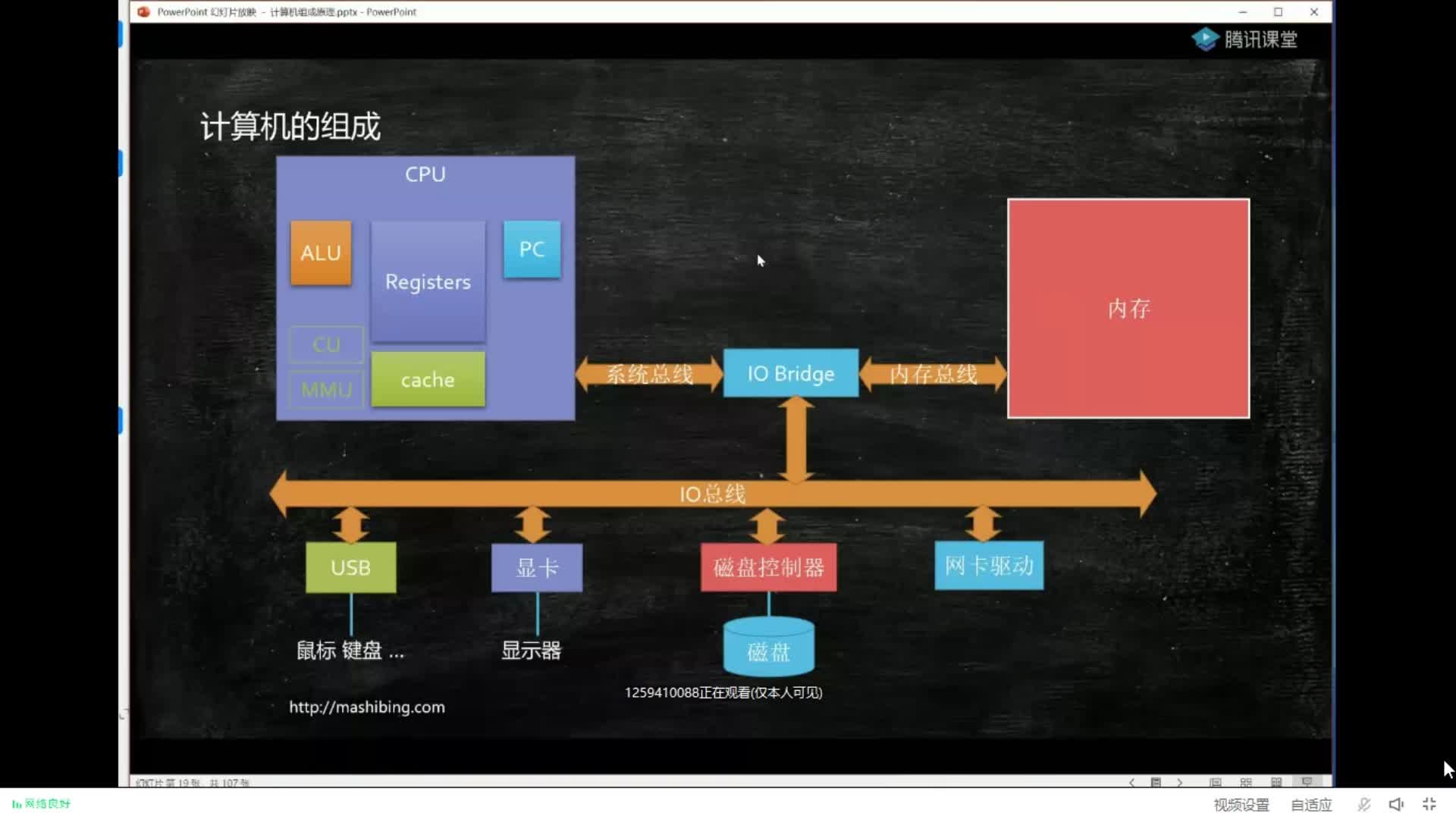1456x819 pixels.
Task: Click the next slide arrow in PowerPoint status bar
Action: [x=1180, y=783]
